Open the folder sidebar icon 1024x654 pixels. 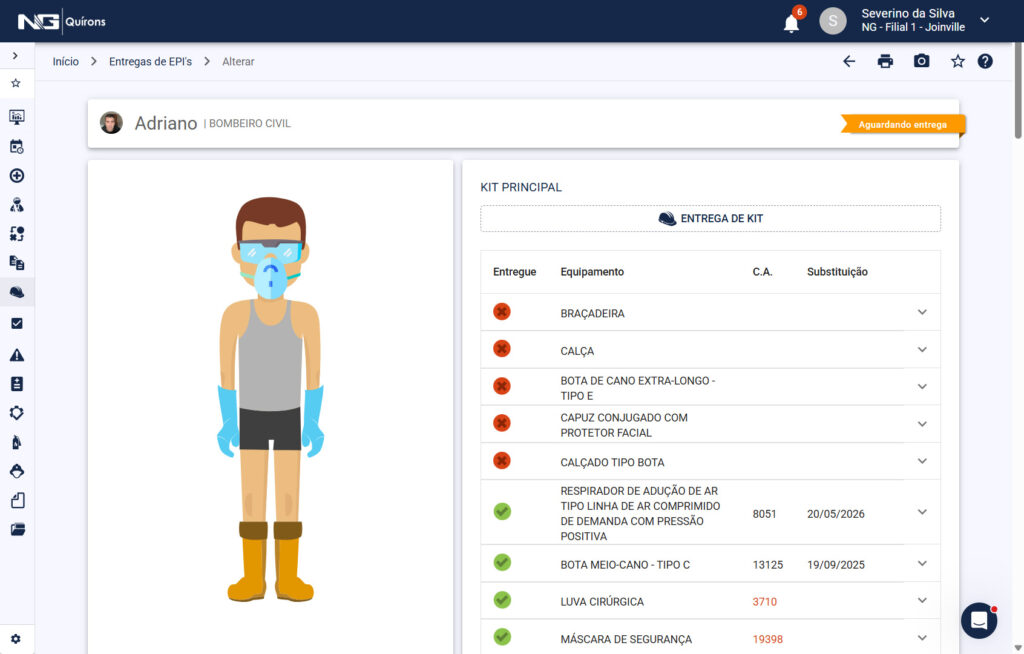coord(17,529)
